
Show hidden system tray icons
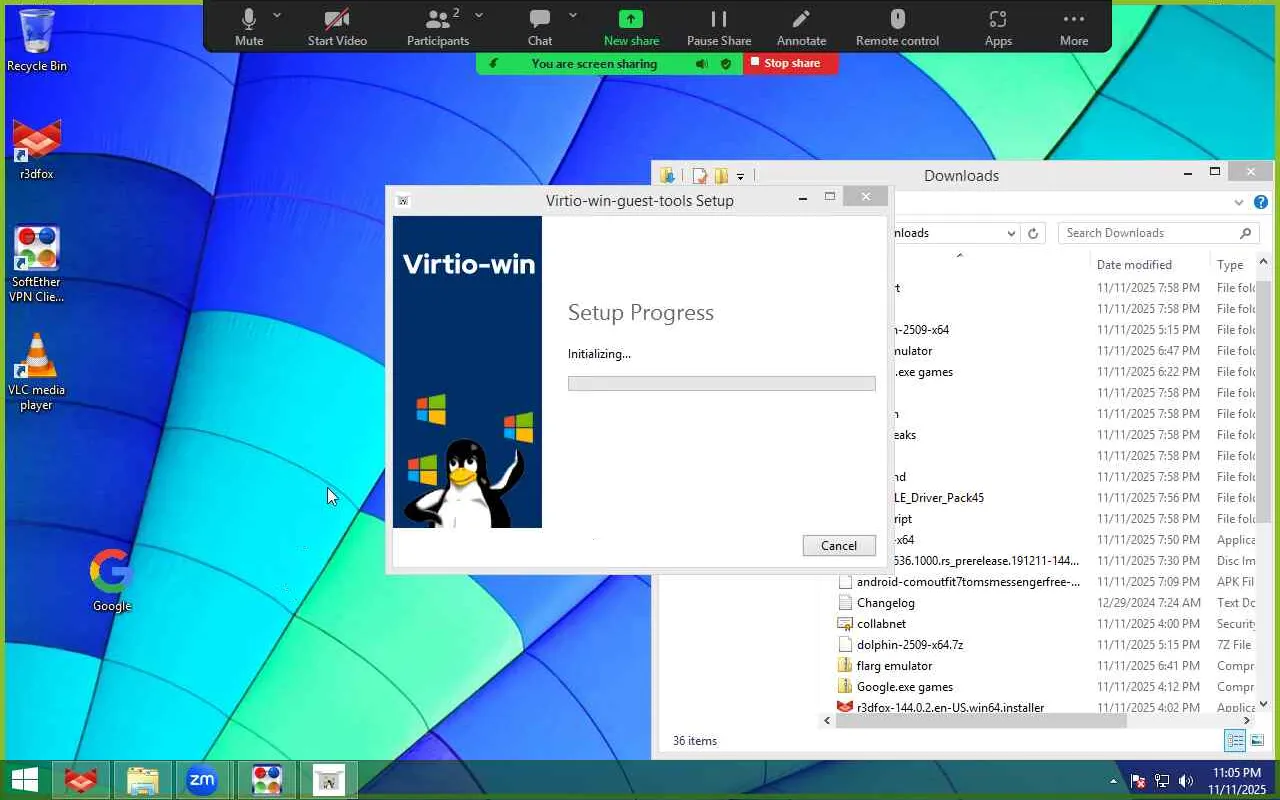tap(1114, 781)
